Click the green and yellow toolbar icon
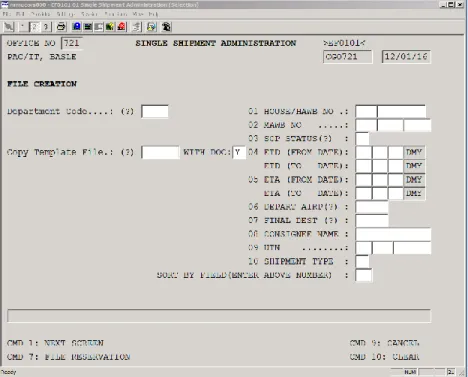Screen dimensions: 468x377 (x=110, y=27)
